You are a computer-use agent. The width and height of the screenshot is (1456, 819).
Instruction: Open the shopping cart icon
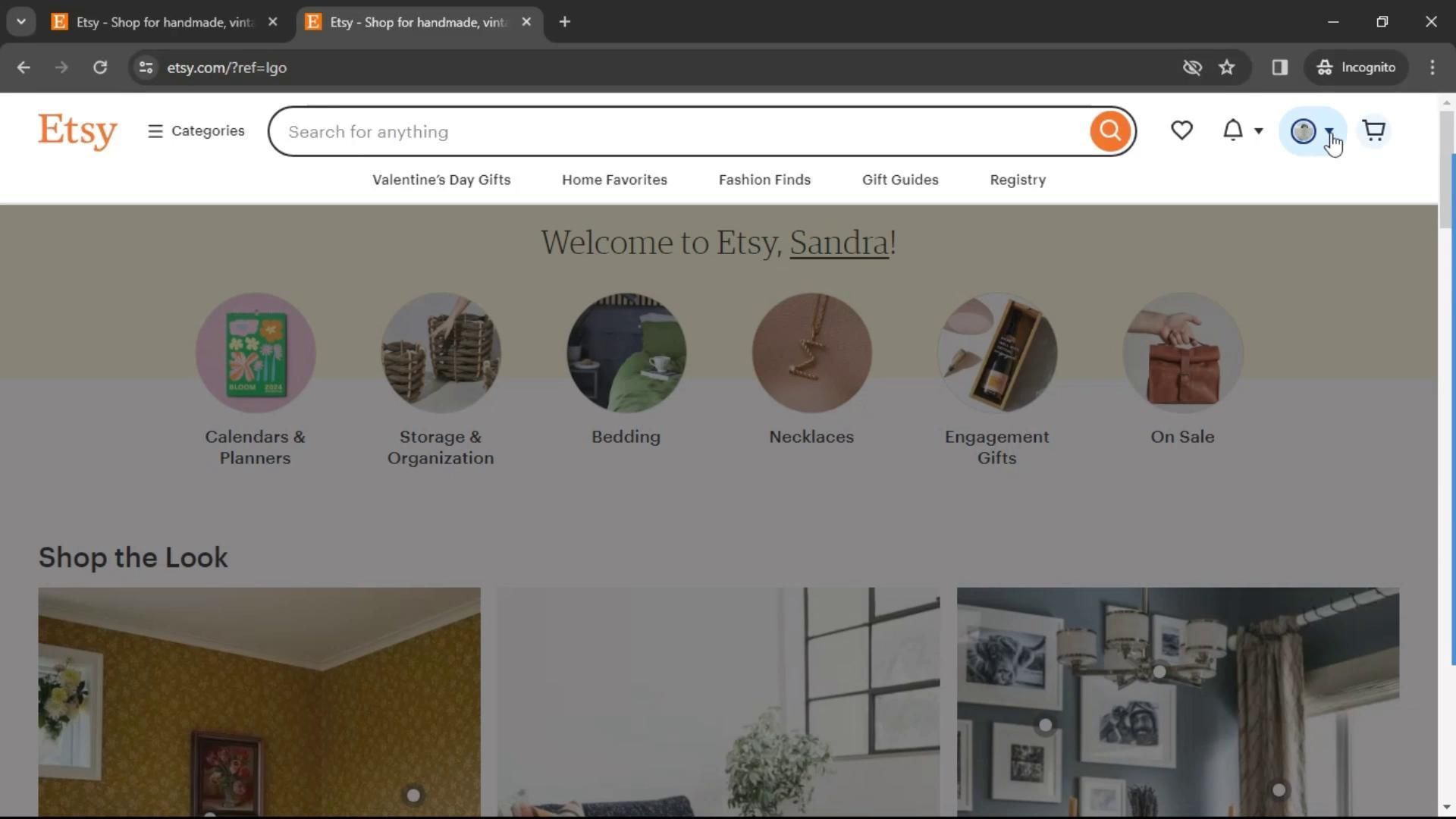click(1373, 131)
